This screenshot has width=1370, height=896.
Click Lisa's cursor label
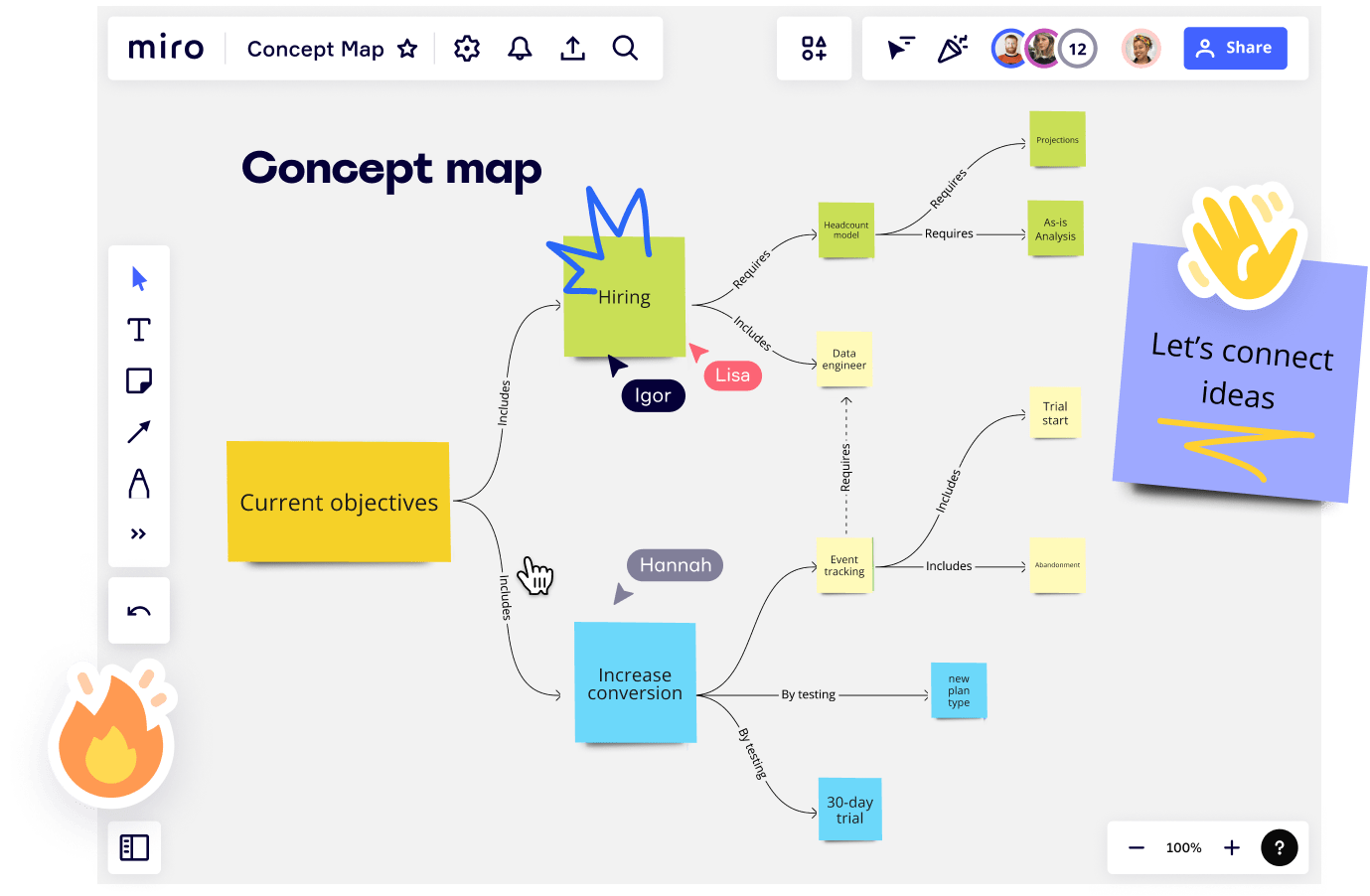click(x=733, y=374)
